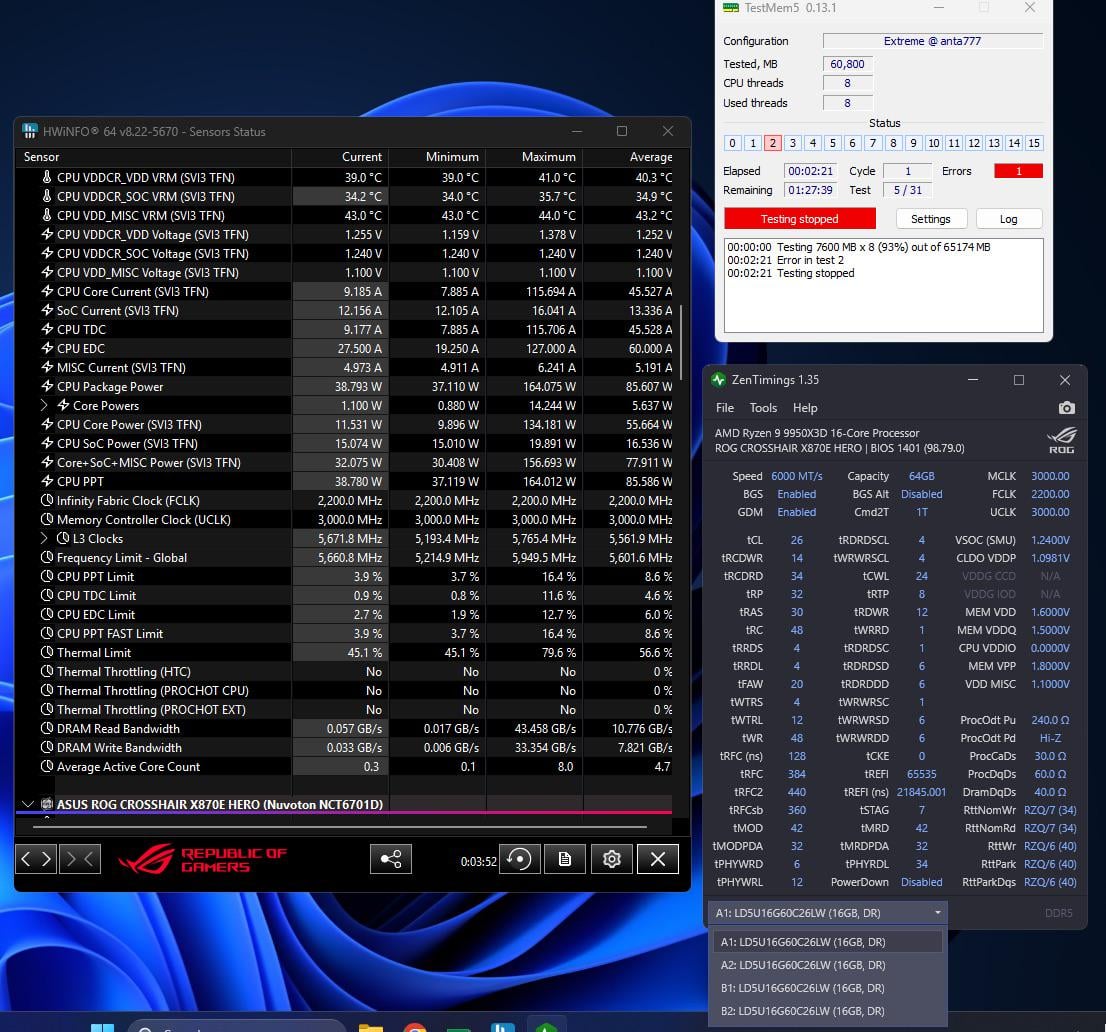This screenshot has width=1106, height=1032.
Task: Select Average Active Core Count row
Action: (x=344, y=766)
